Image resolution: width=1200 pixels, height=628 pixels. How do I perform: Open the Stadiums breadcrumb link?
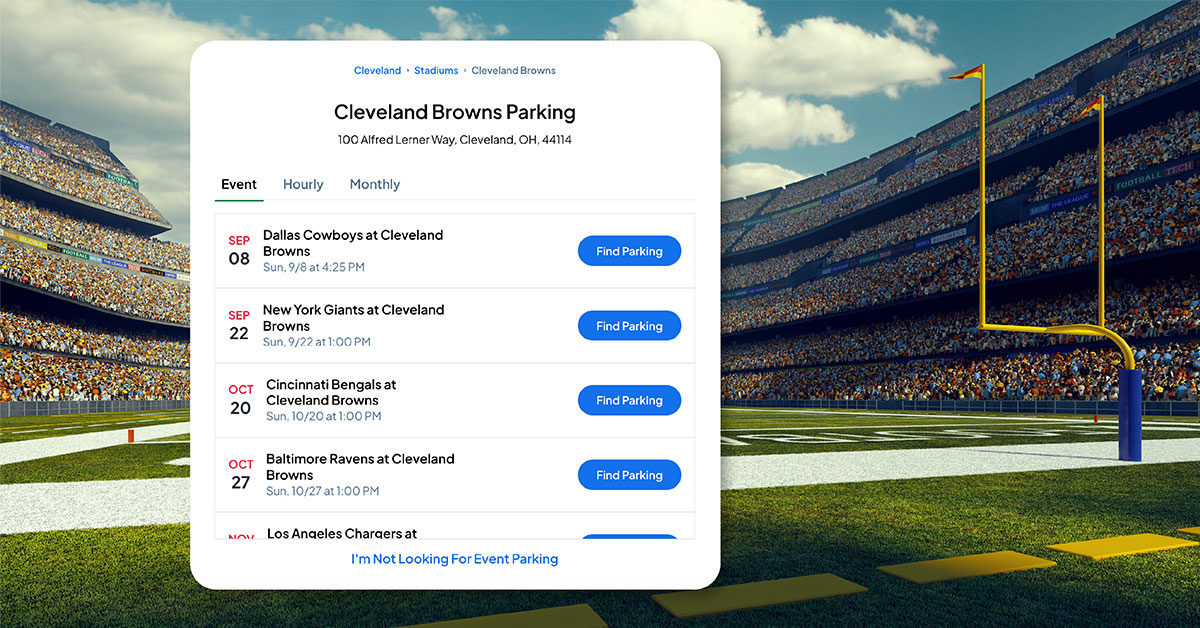click(436, 71)
